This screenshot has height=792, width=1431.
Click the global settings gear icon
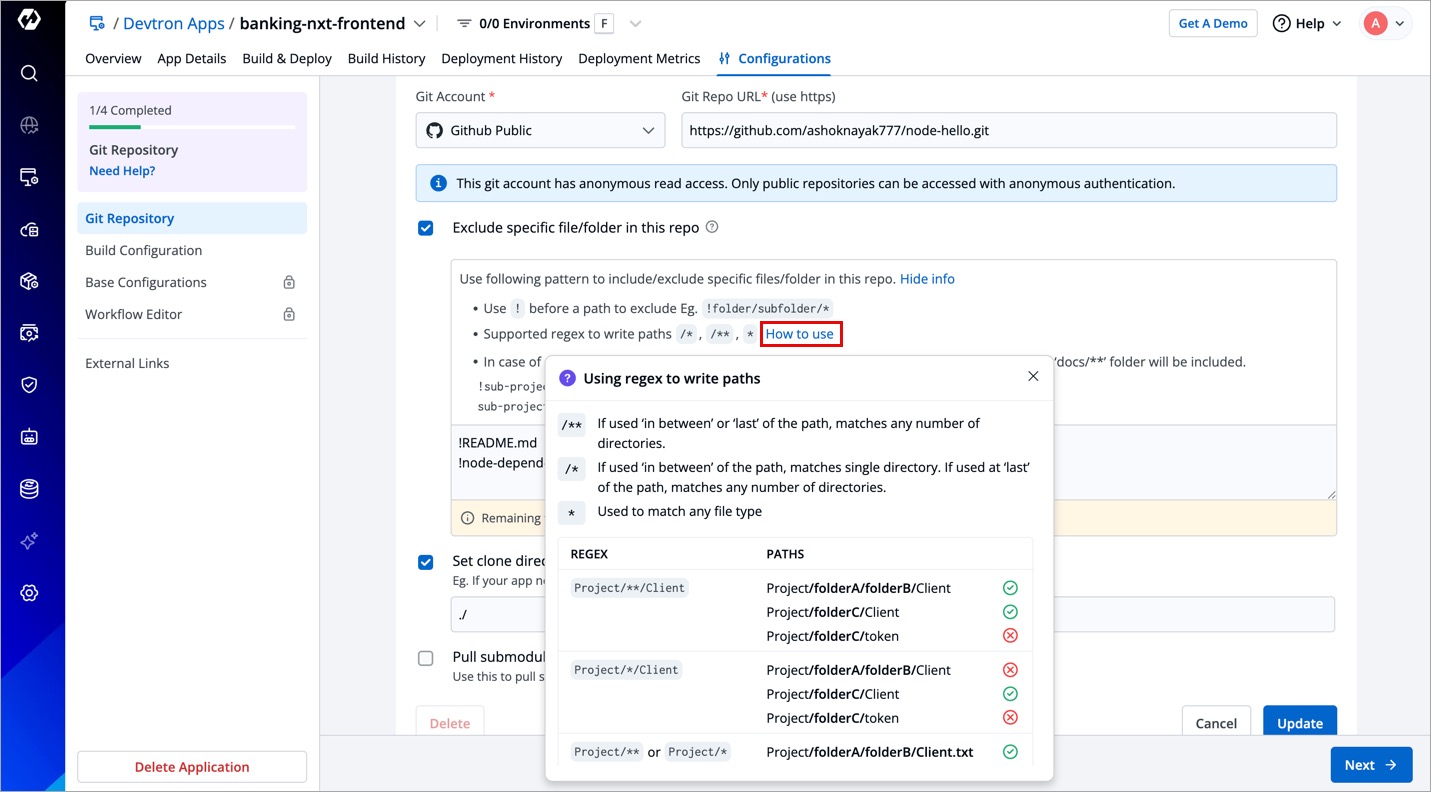(29, 593)
